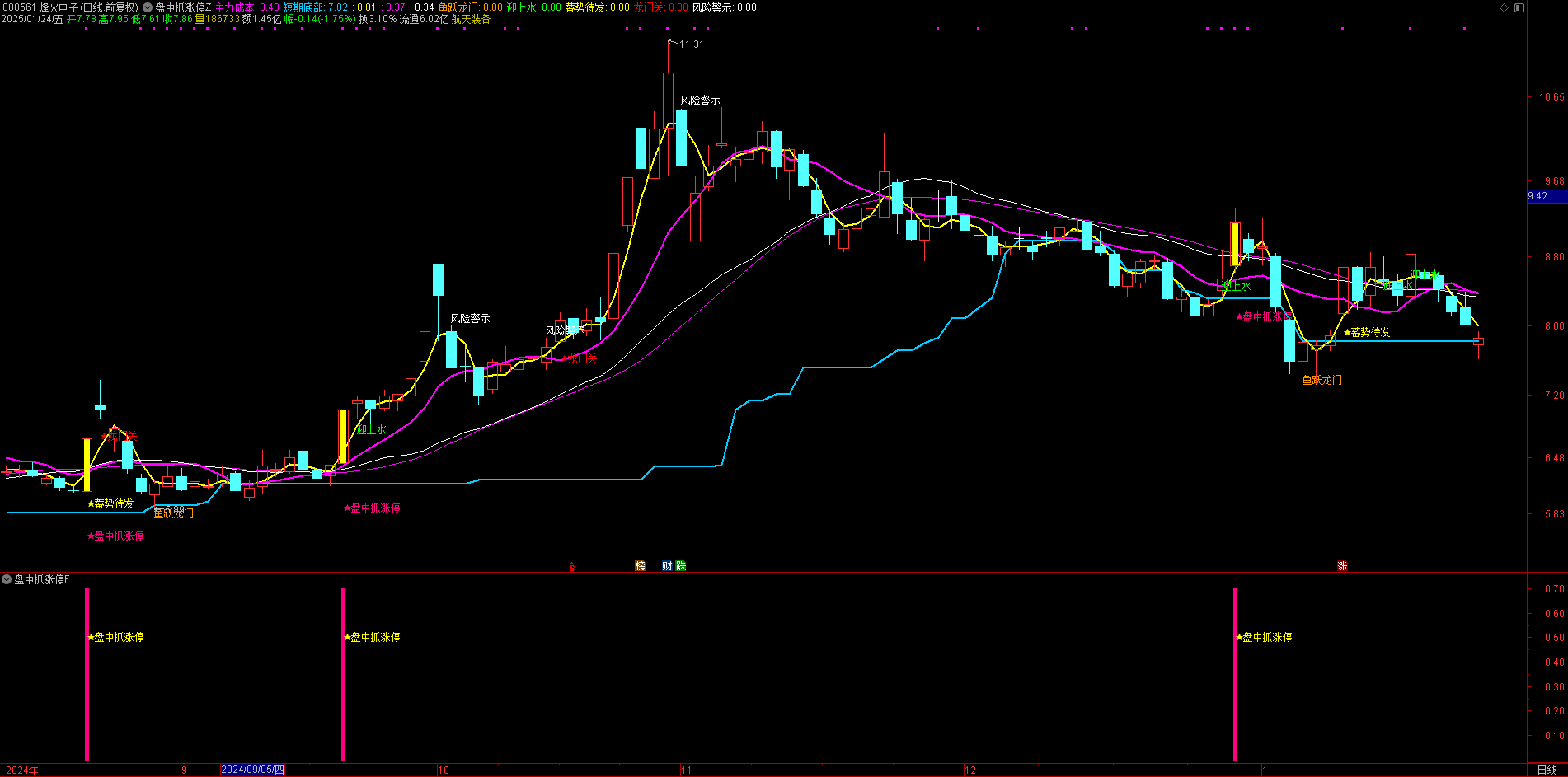Open the 航天装备 sector link
The height and width of the screenshot is (777, 1568).
[x=471, y=19]
